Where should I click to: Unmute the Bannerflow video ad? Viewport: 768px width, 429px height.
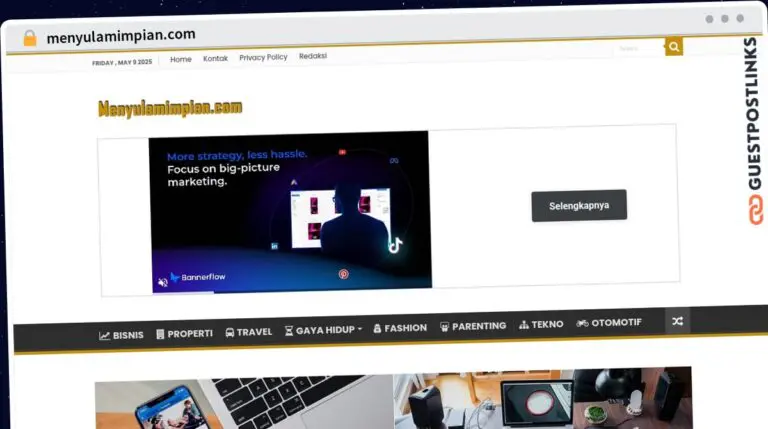click(163, 282)
